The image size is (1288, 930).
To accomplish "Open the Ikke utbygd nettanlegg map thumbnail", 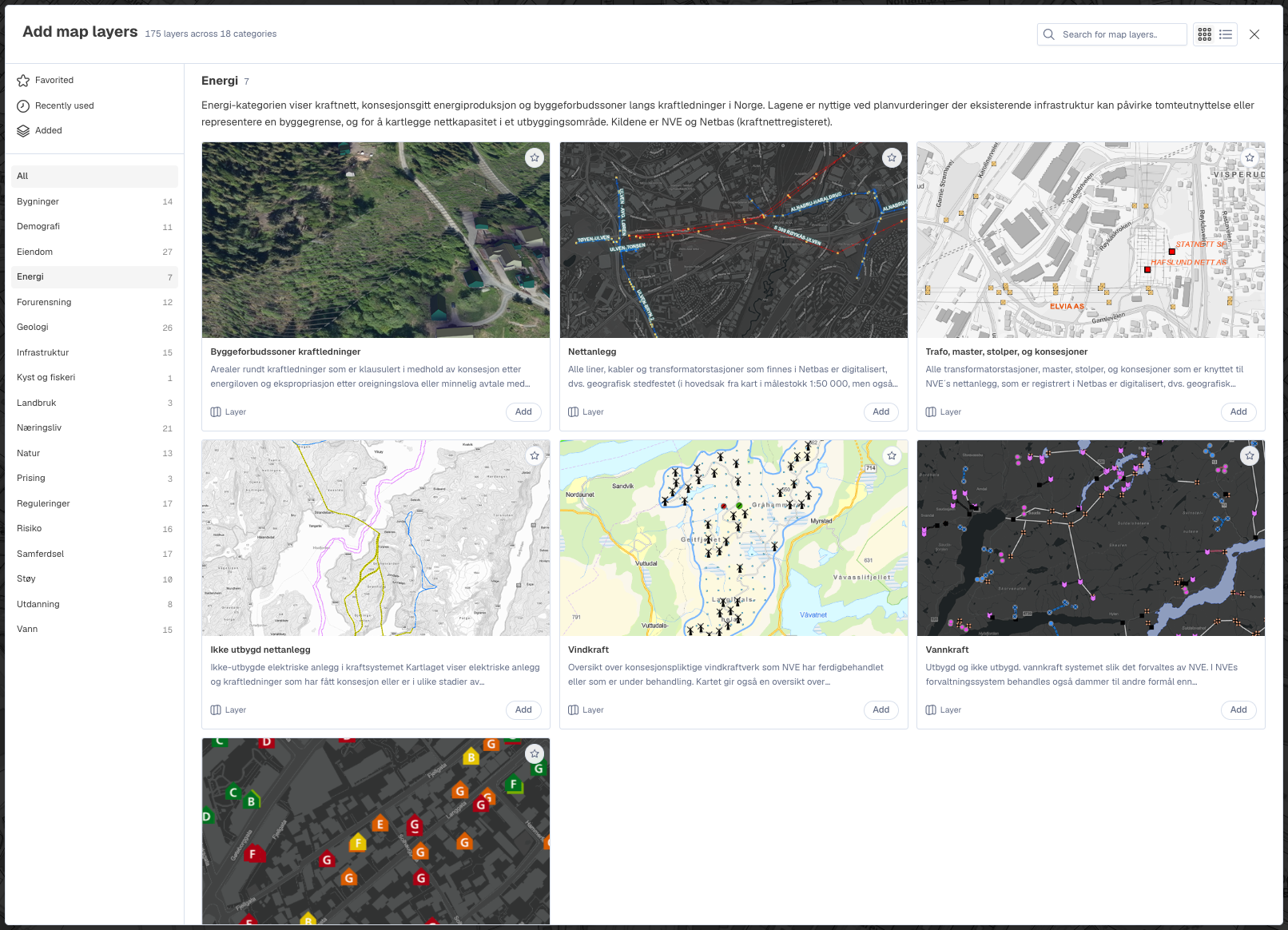I will 376,539.
